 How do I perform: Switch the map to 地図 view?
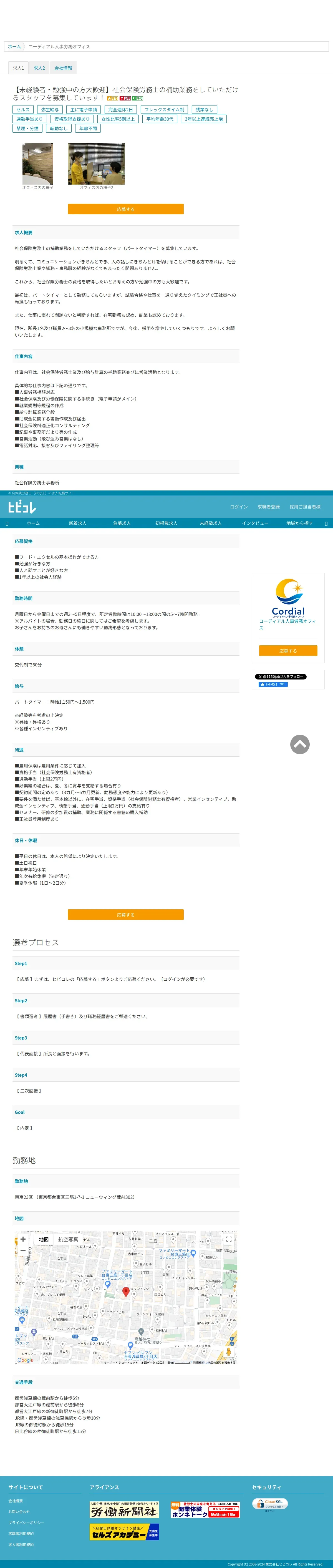pyautogui.click(x=44, y=1239)
